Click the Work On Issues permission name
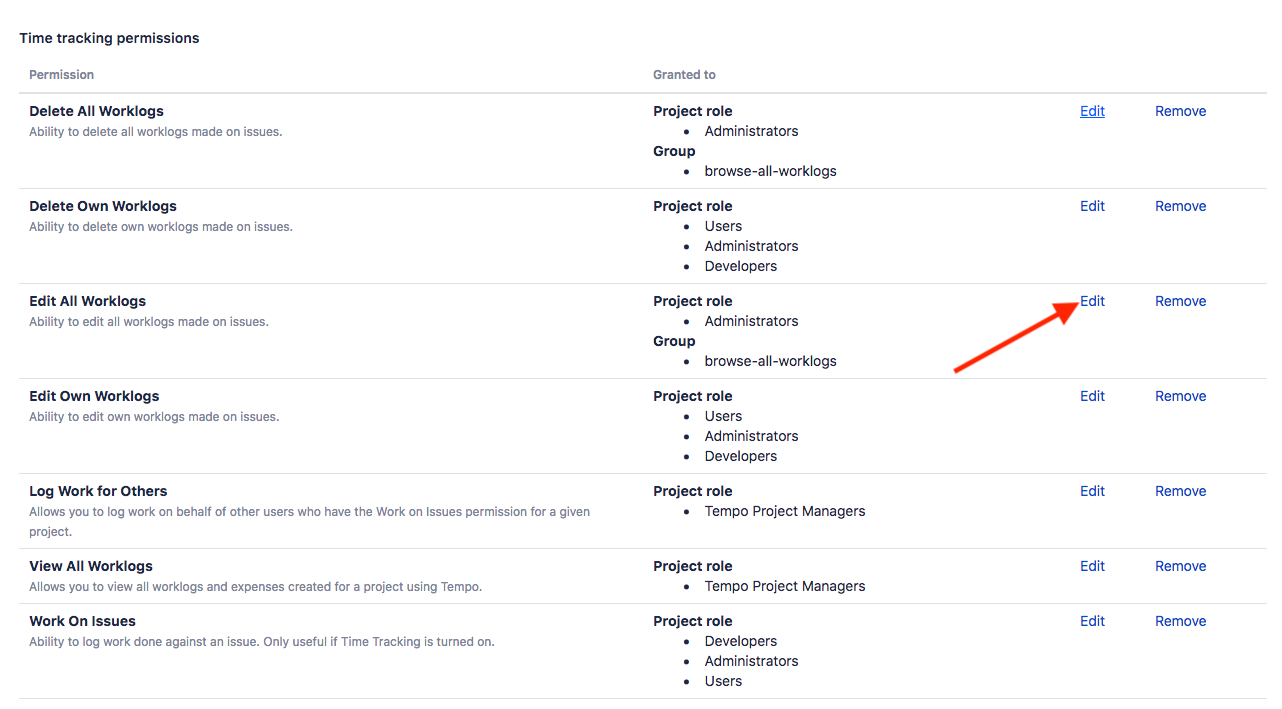 82,621
